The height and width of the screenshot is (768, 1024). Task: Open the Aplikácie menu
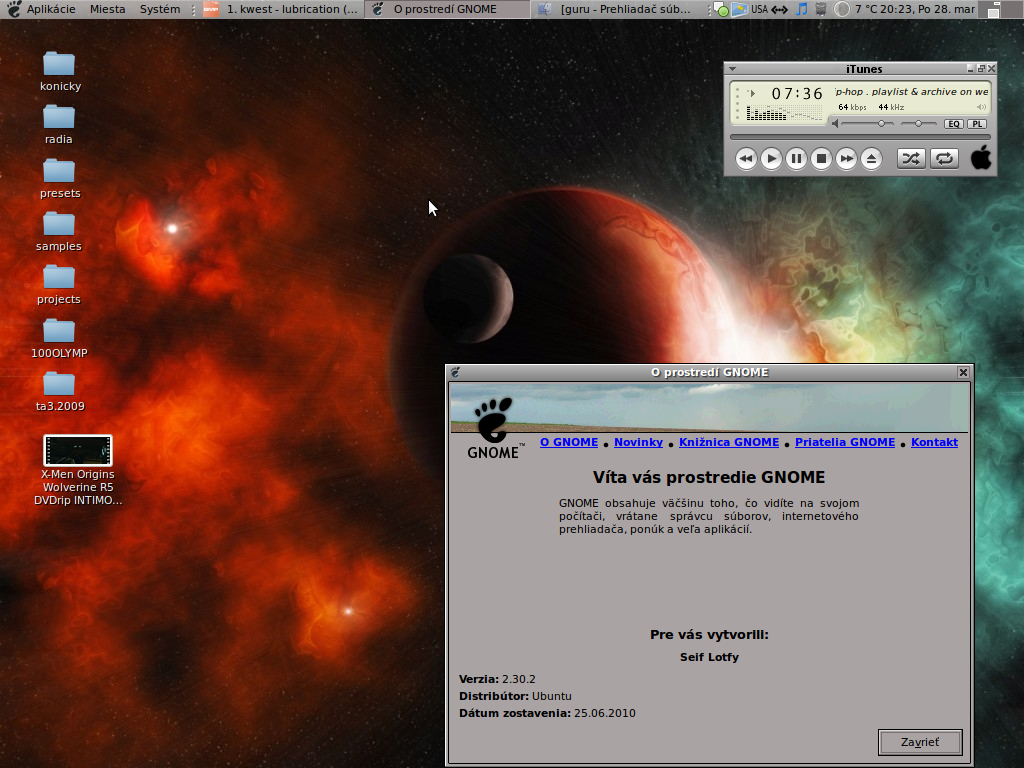pyautogui.click(x=51, y=9)
